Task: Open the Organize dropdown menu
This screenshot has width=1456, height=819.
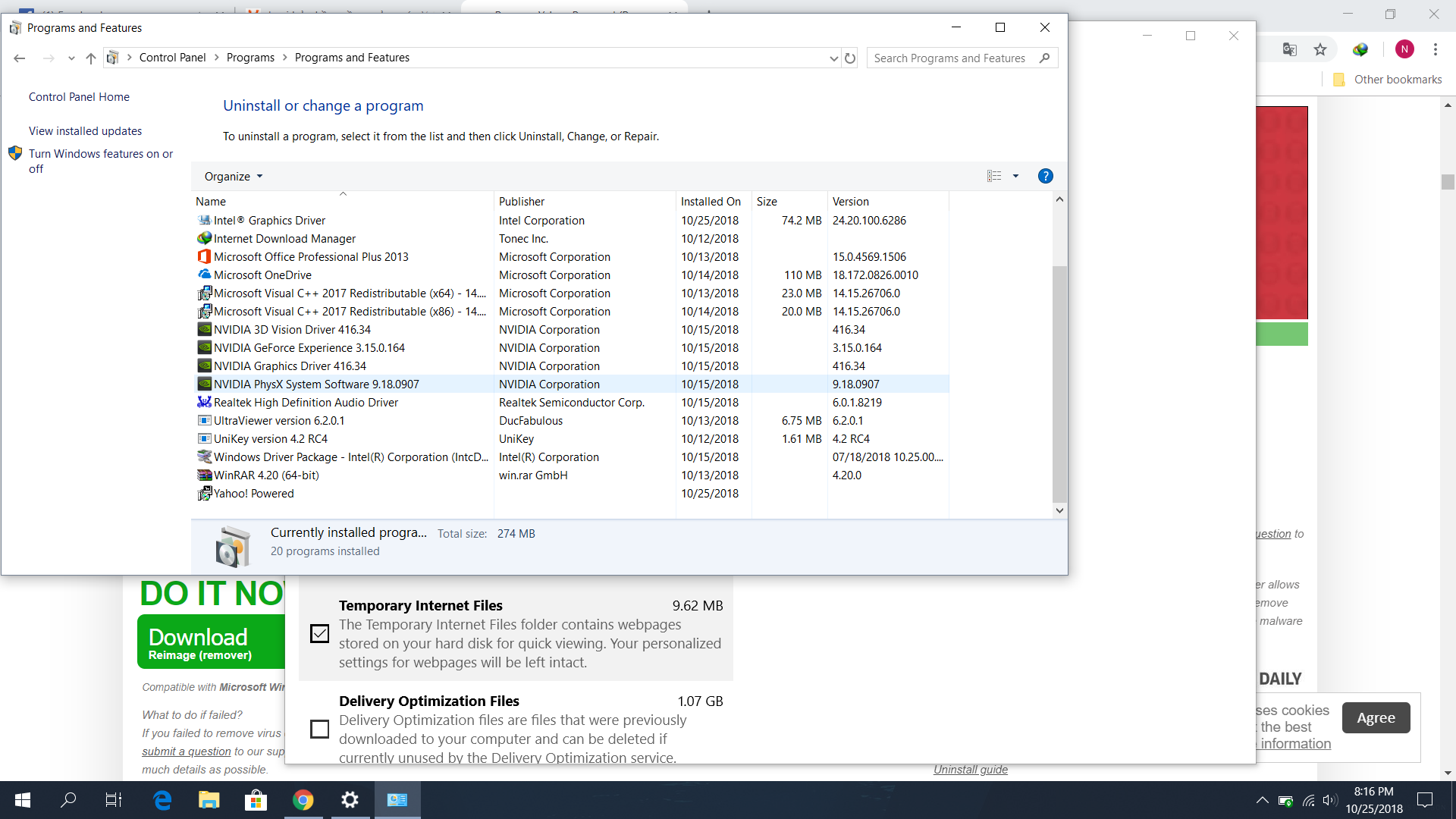Action: tap(234, 177)
